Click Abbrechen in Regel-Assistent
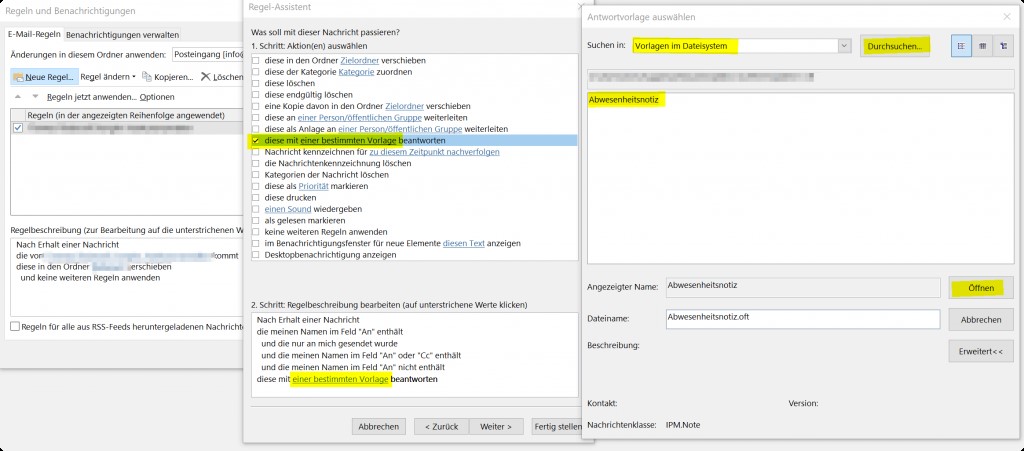 tap(379, 426)
